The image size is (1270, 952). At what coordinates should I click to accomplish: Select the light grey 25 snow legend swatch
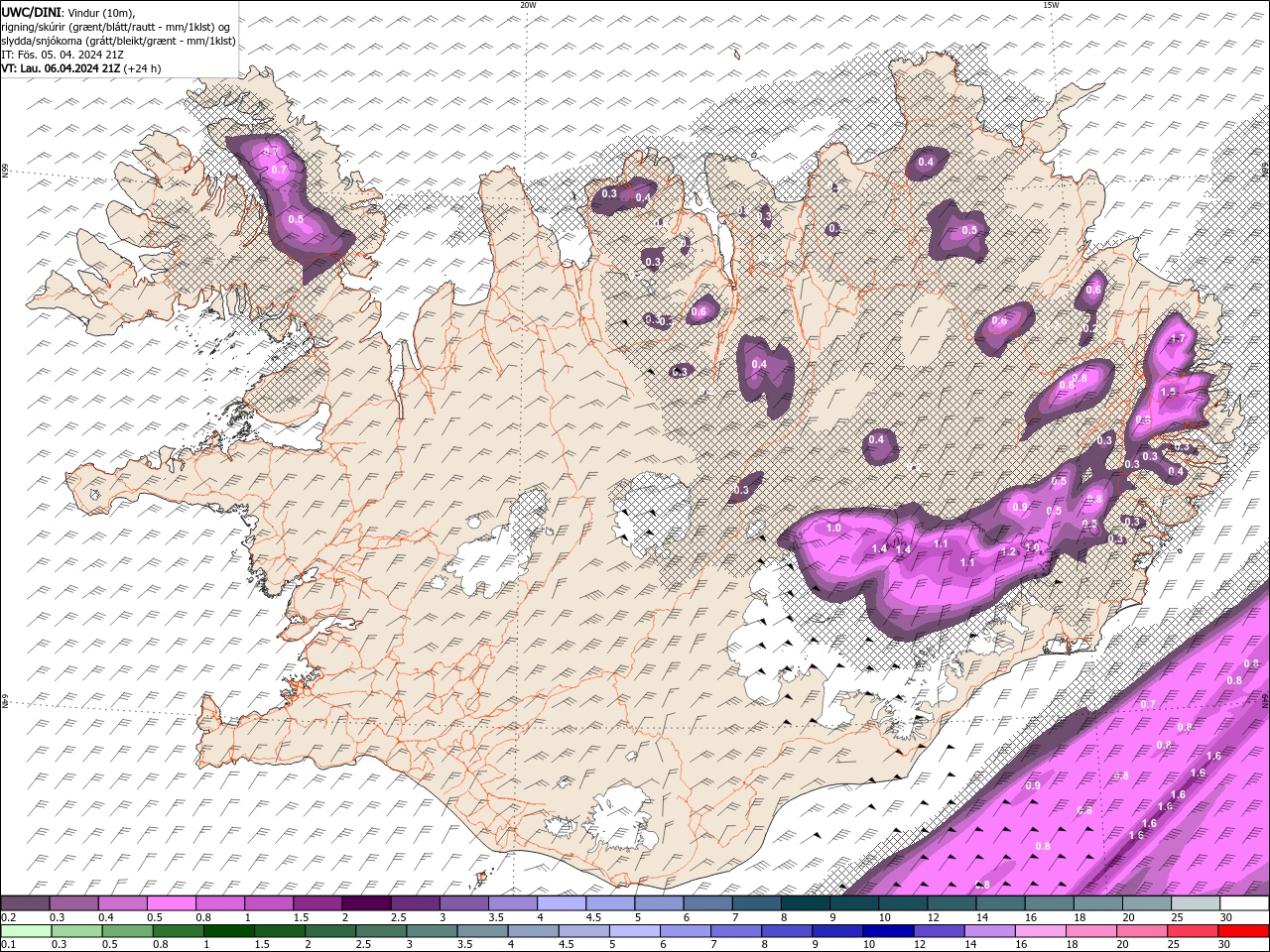pyautogui.click(x=1196, y=903)
